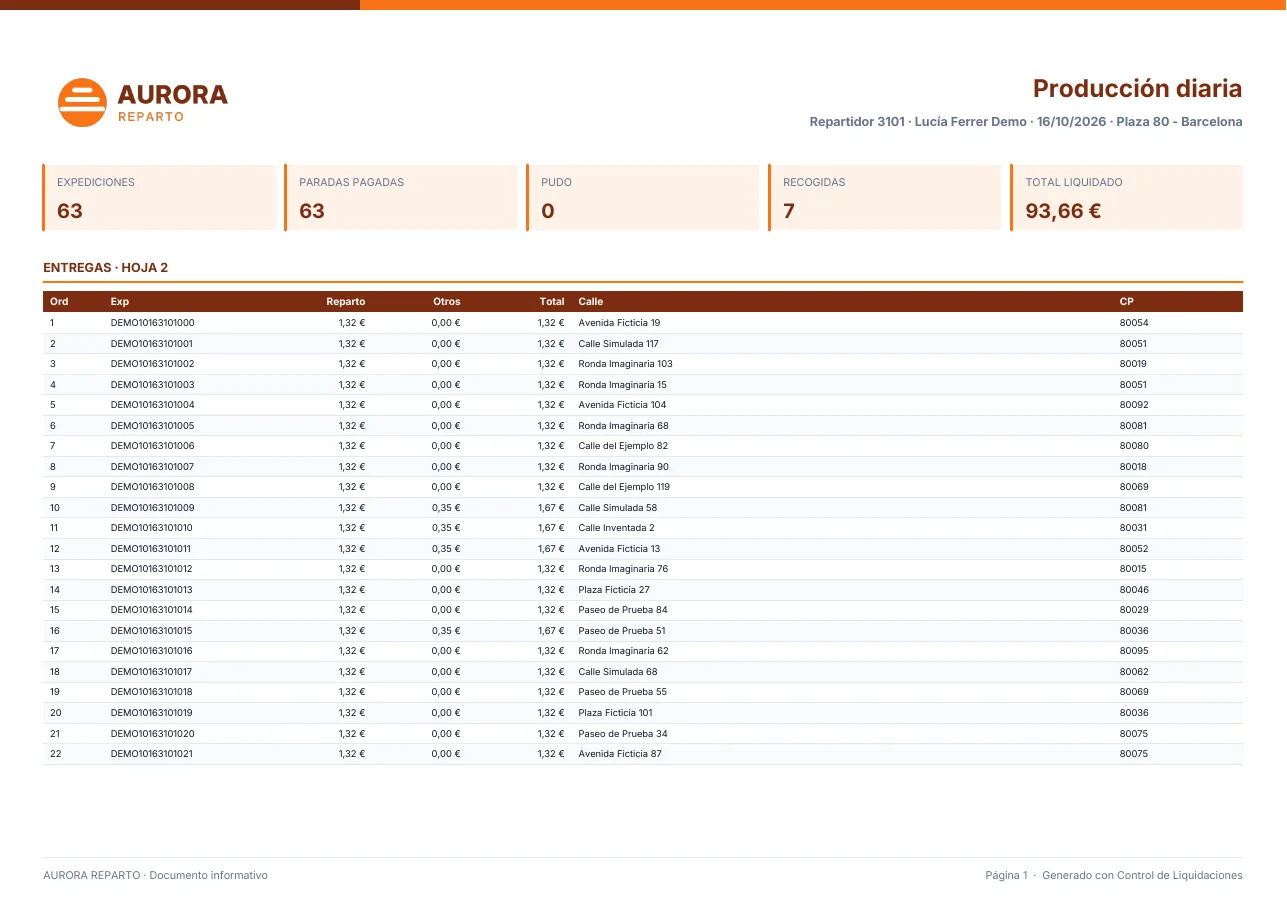Click postal code 80095
The width and height of the screenshot is (1287, 910).
(1134, 651)
